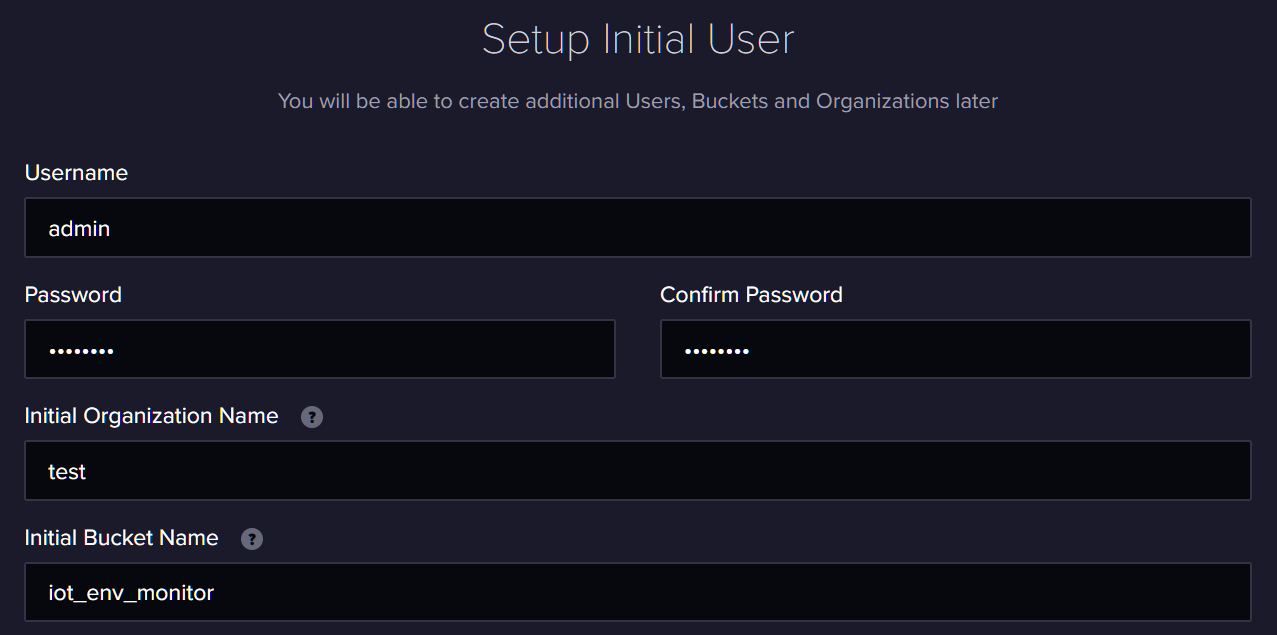Viewport: 1277px width, 635px height.
Task: Click the help icon beside Initial Bucket Name
Action: click(x=252, y=539)
